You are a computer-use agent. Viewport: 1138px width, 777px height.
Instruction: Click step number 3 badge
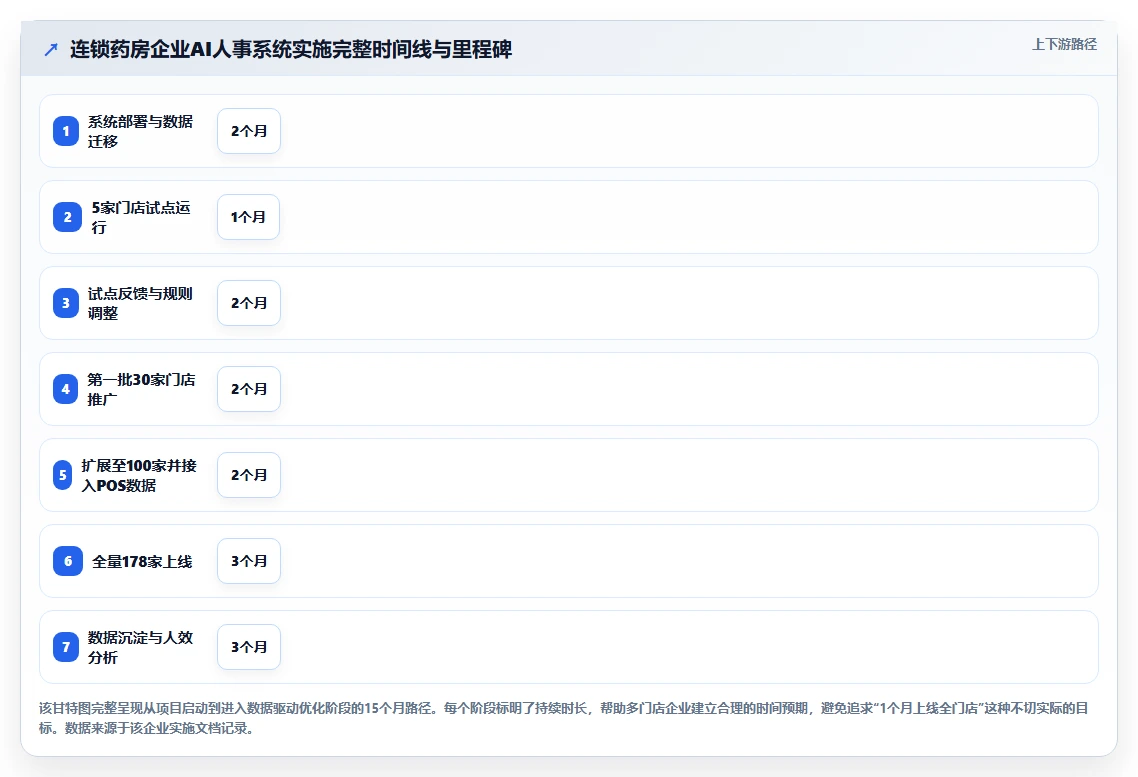coord(66,303)
